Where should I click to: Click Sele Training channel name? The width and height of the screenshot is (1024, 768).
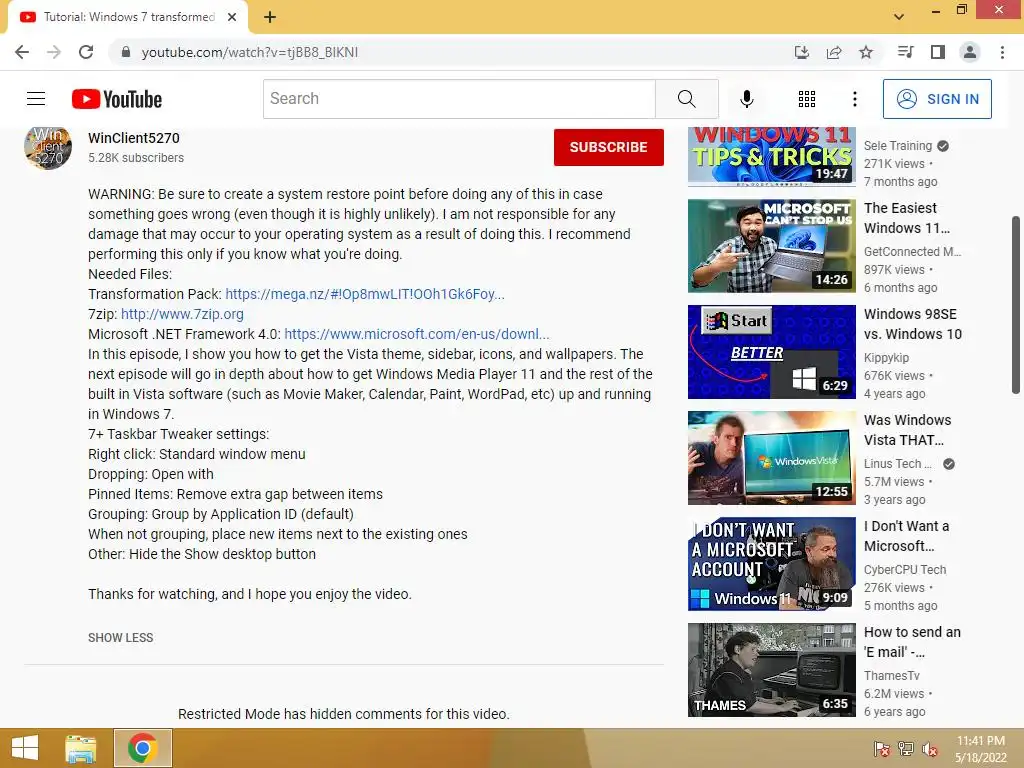click(x=898, y=146)
